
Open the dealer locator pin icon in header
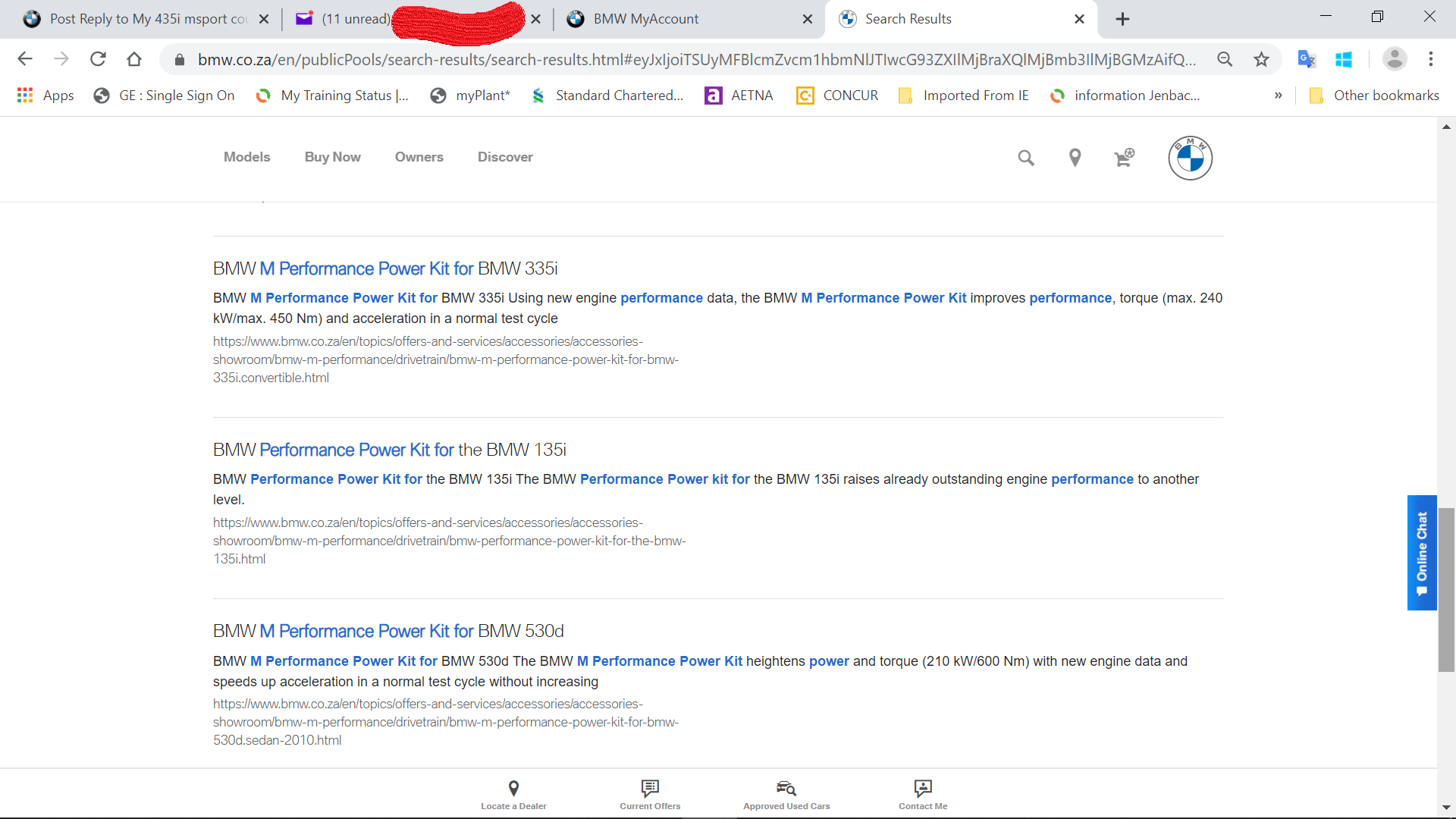(x=1075, y=158)
